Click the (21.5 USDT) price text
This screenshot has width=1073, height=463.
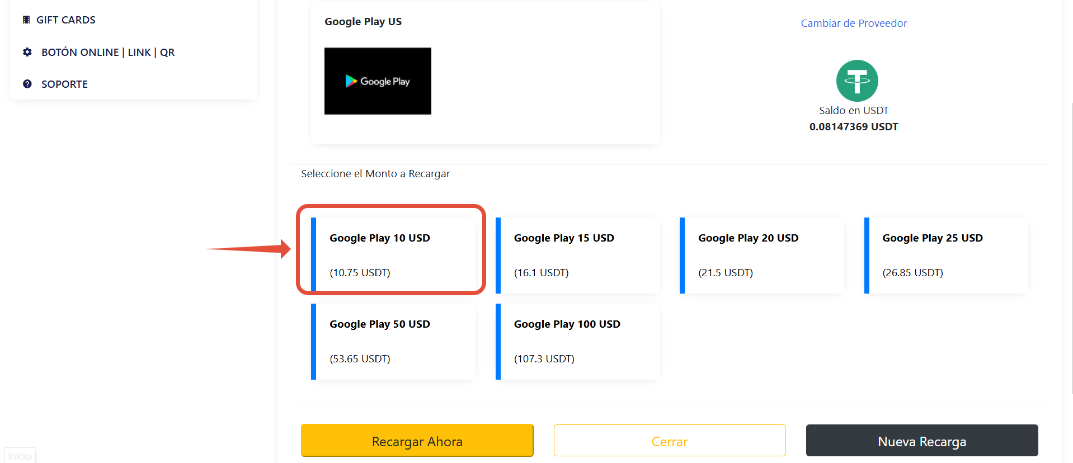pos(725,273)
